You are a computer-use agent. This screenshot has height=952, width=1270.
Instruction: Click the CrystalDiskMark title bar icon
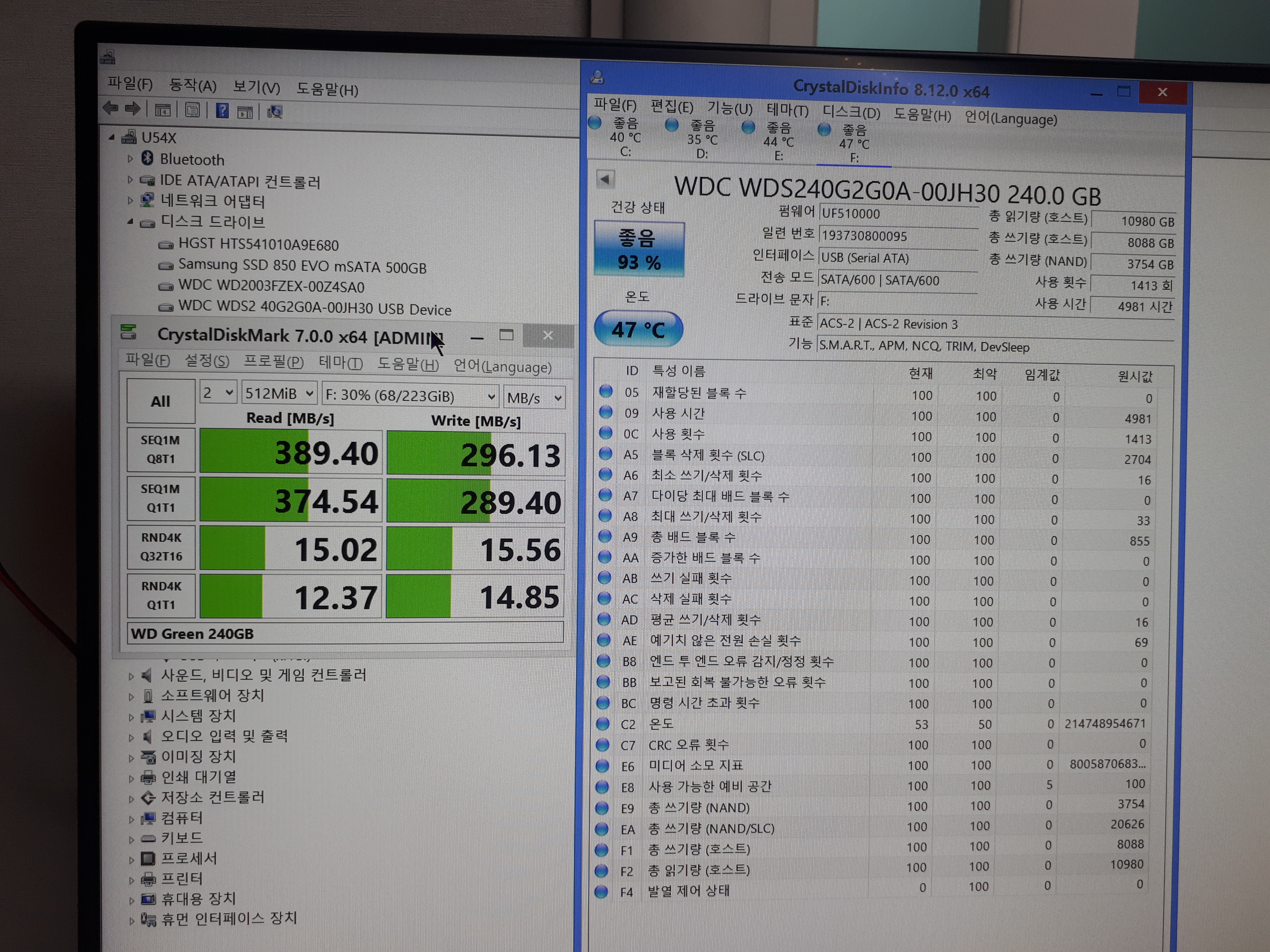coord(129,332)
